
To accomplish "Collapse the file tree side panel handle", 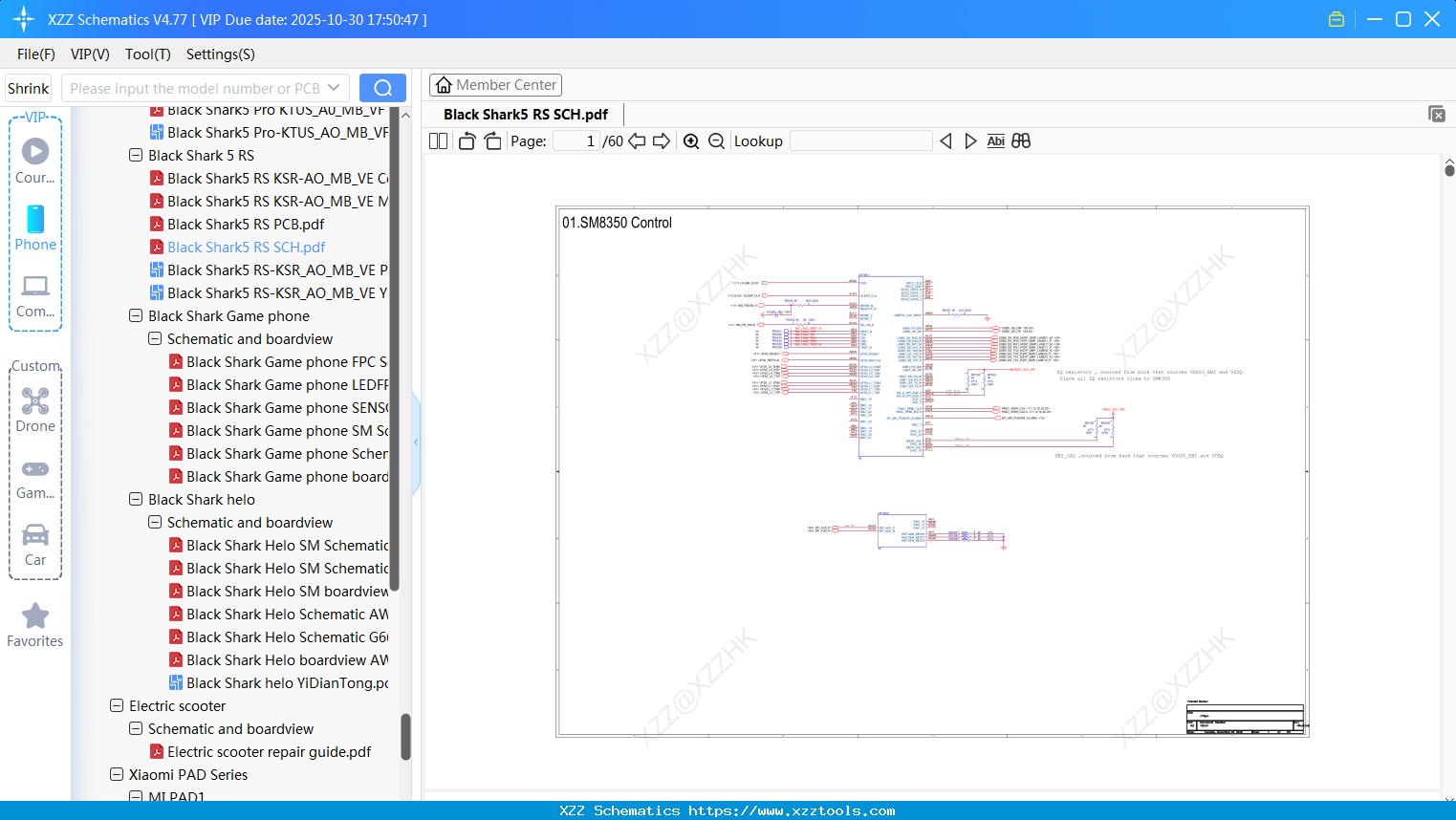I will pos(416,442).
